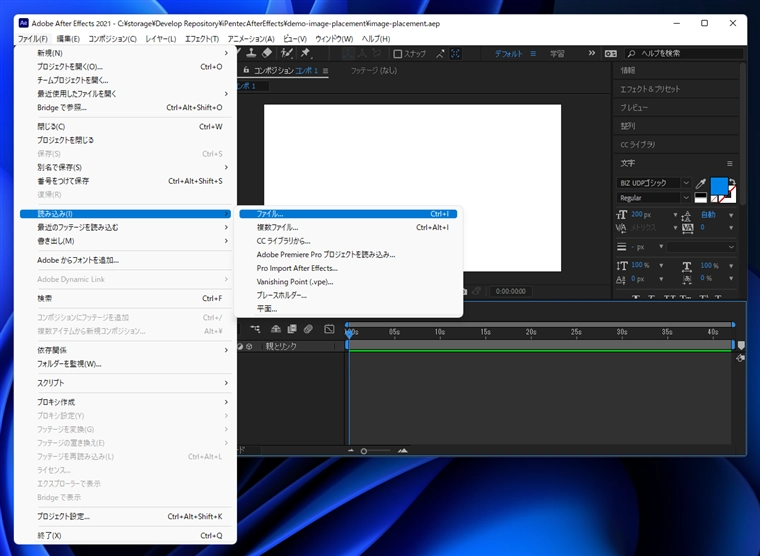Expand the 書き出し(M) submenu
Viewport: 760px width, 556px height.
(x=126, y=241)
